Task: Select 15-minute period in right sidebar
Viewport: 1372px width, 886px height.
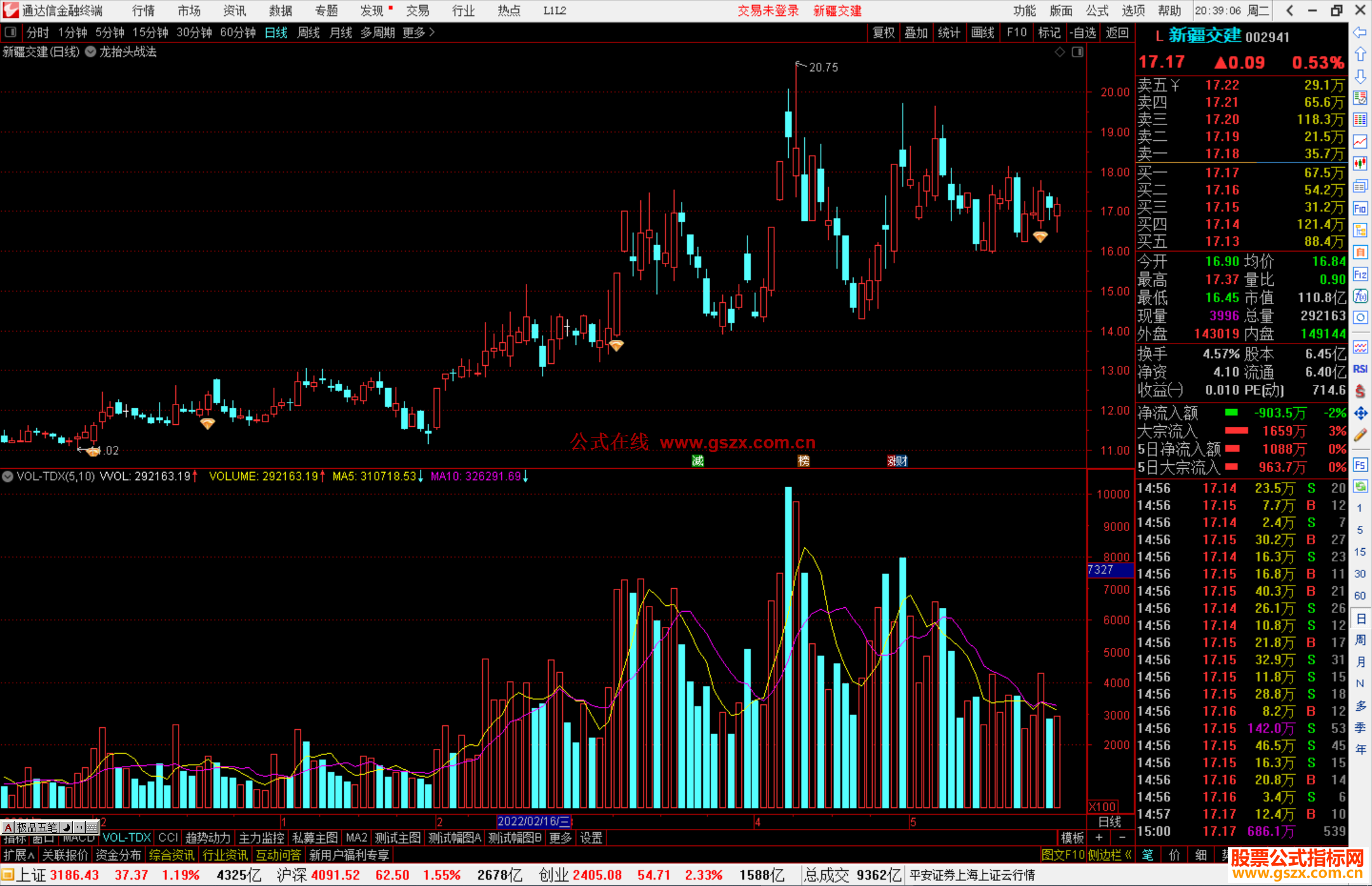Action: pyautogui.click(x=1360, y=552)
